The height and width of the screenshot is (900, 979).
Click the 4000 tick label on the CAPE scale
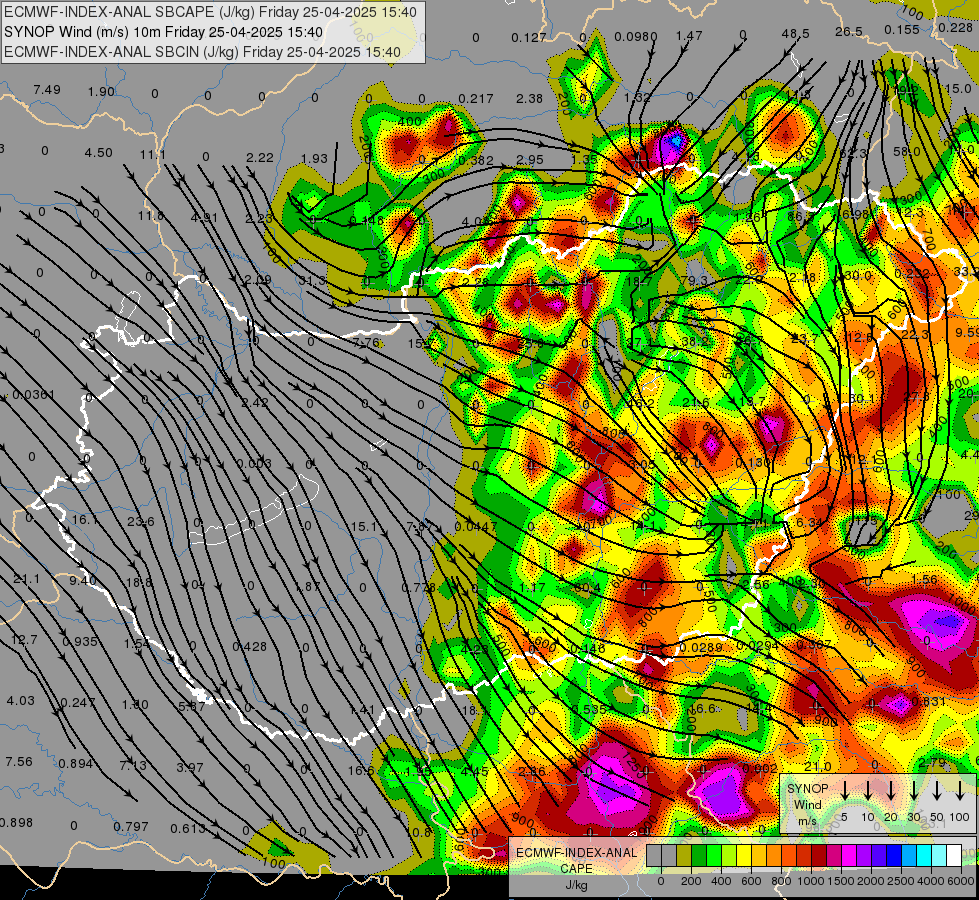pyautogui.click(x=931, y=881)
